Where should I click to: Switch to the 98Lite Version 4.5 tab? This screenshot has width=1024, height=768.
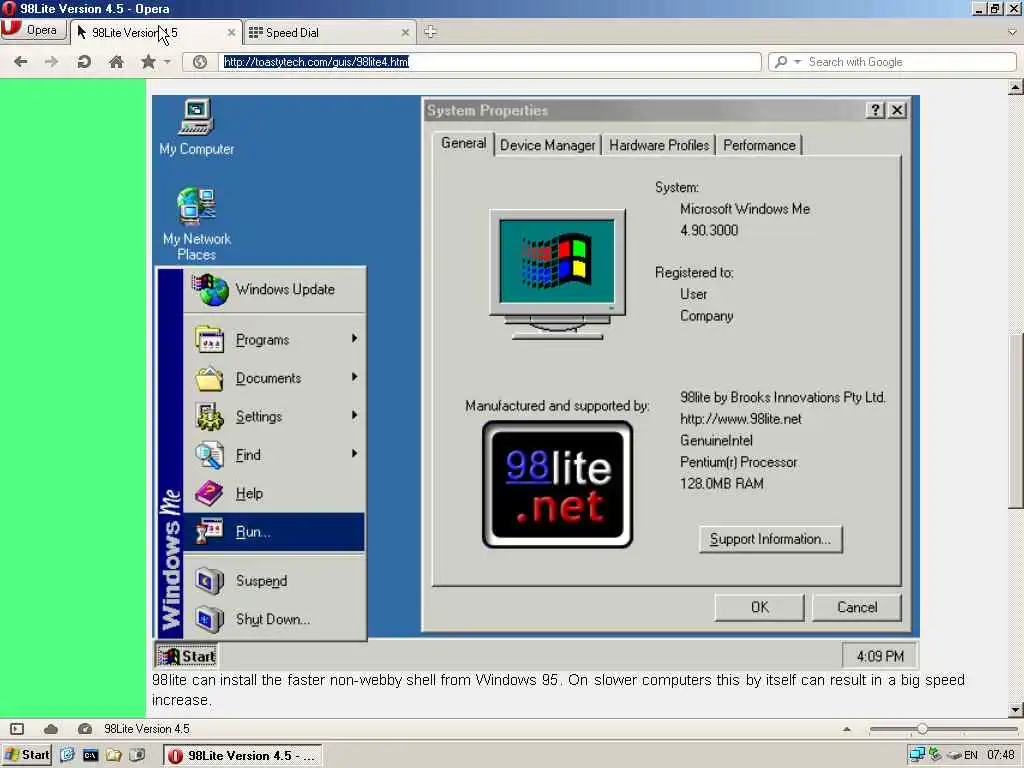(x=156, y=33)
